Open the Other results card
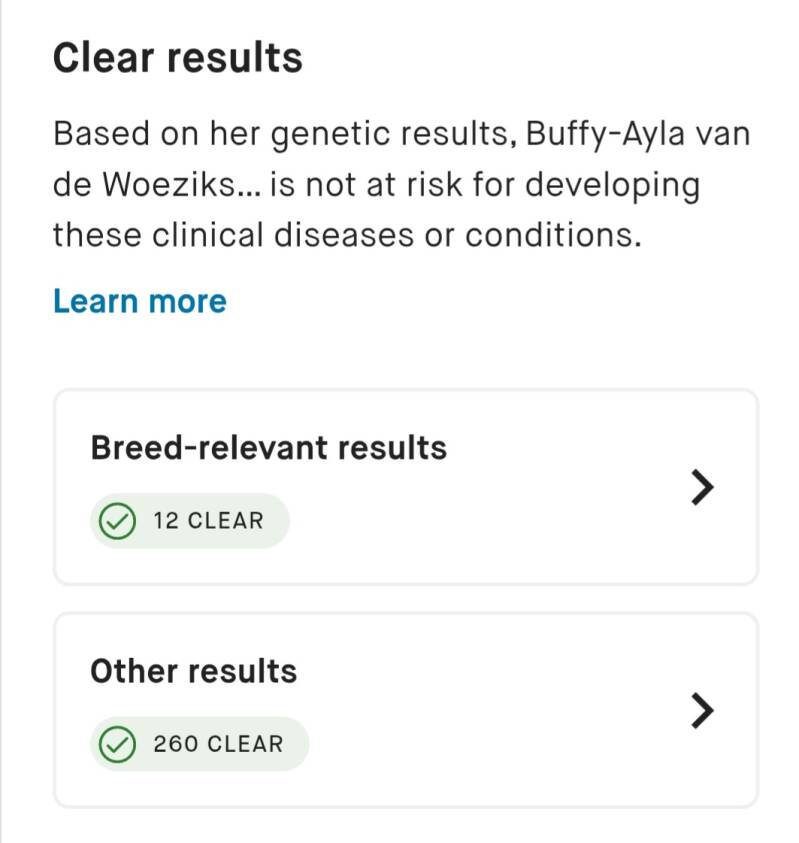This screenshot has height=843, width=799. pos(405,710)
